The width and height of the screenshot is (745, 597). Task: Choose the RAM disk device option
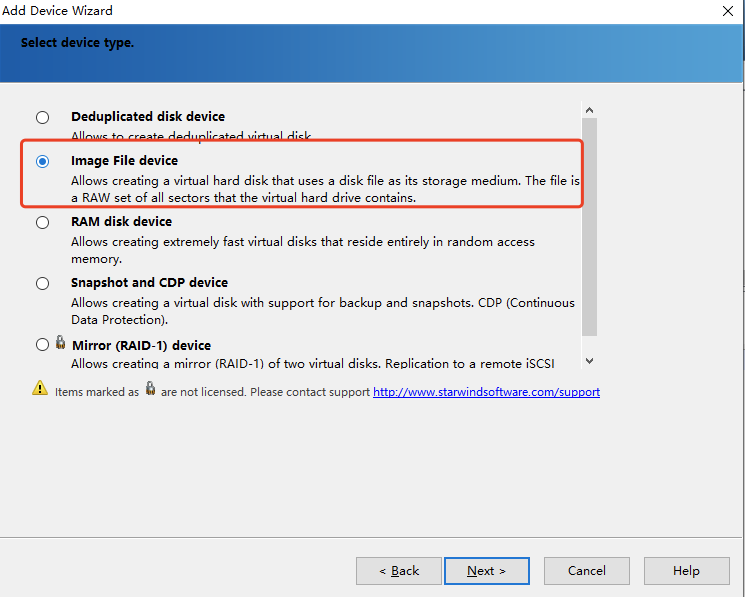coord(42,222)
